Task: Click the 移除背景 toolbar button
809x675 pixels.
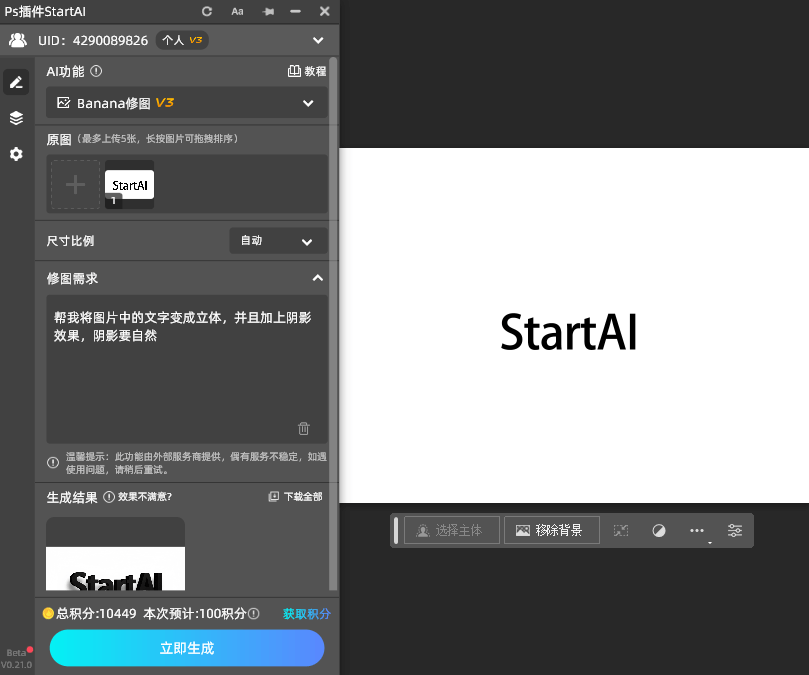Action: click(x=551, y=530)
